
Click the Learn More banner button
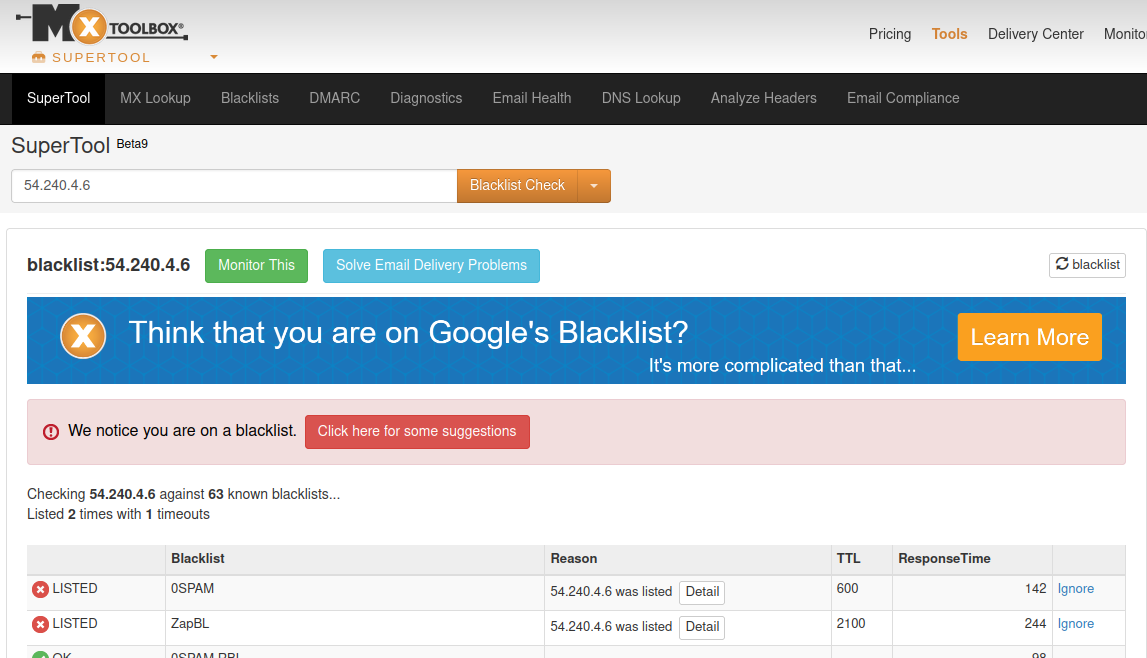click(1030, 337)
